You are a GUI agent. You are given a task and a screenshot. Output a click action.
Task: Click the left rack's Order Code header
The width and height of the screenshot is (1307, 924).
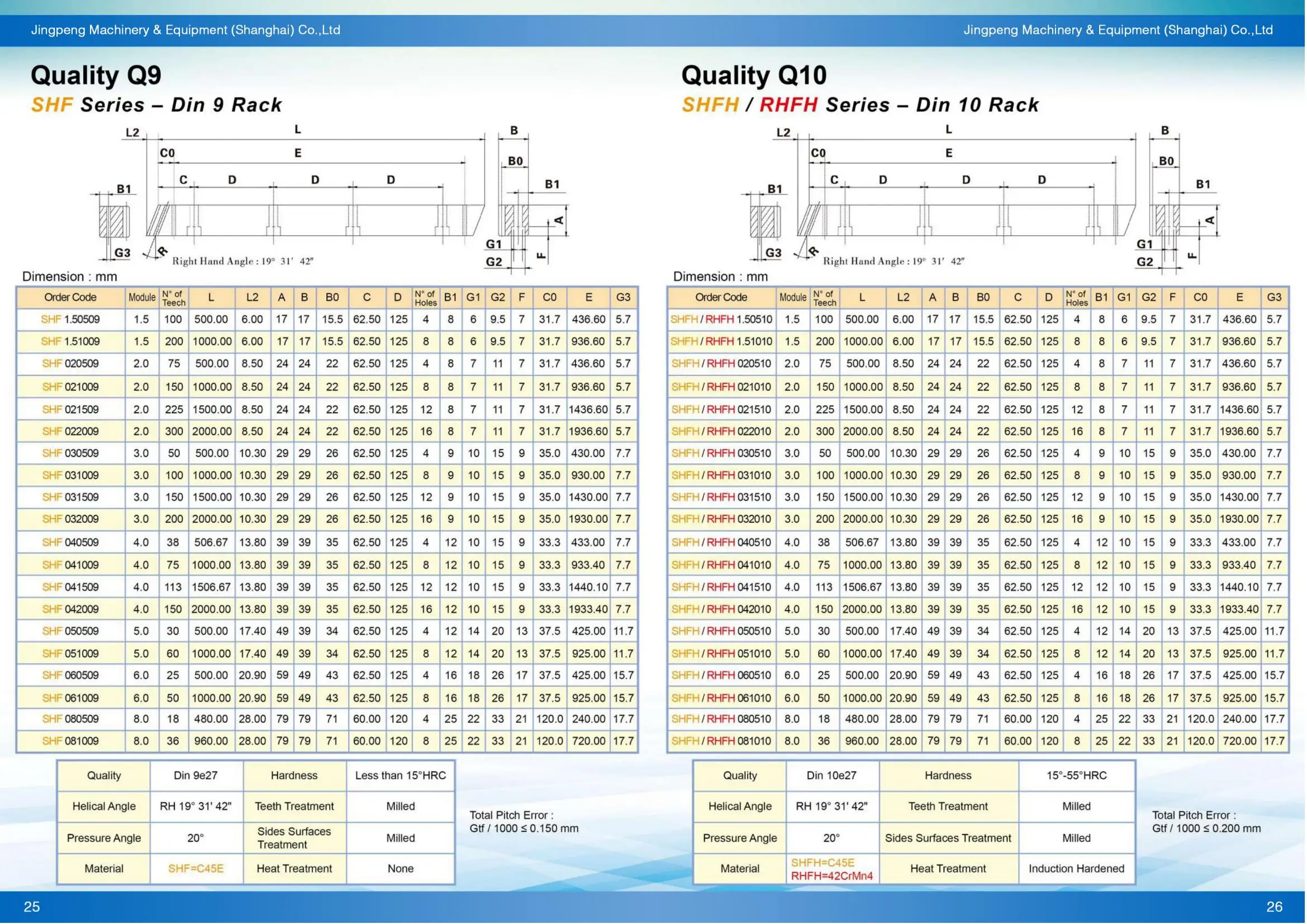tap(70, 298)
